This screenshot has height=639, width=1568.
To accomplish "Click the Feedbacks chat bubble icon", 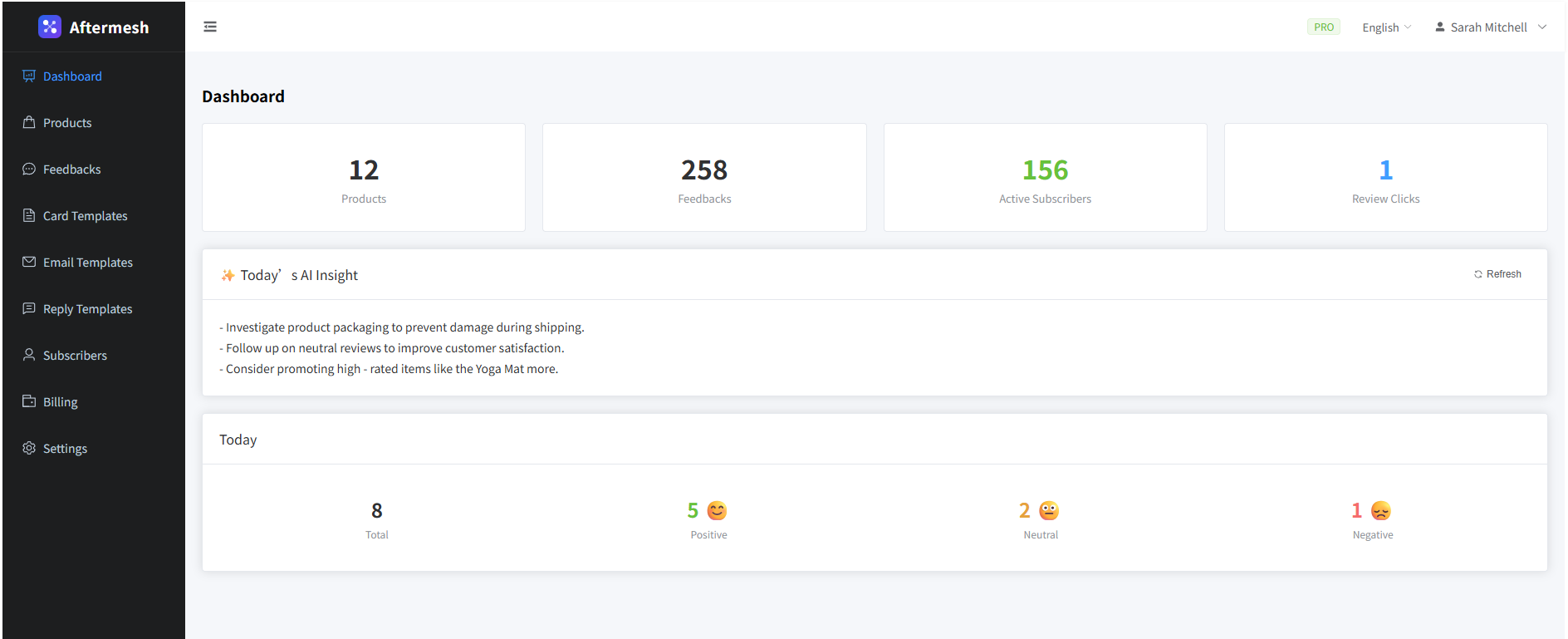I will click(29, 169).
